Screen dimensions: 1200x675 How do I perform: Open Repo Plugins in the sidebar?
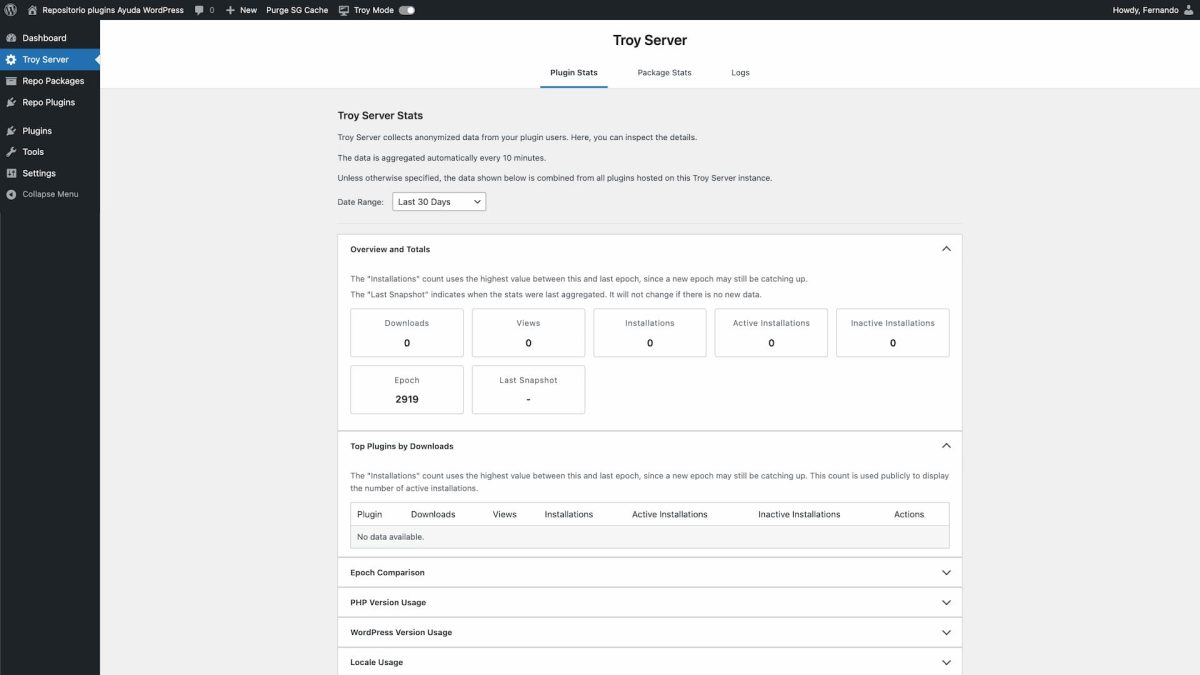pyautogui.click(x=50, y=102)
